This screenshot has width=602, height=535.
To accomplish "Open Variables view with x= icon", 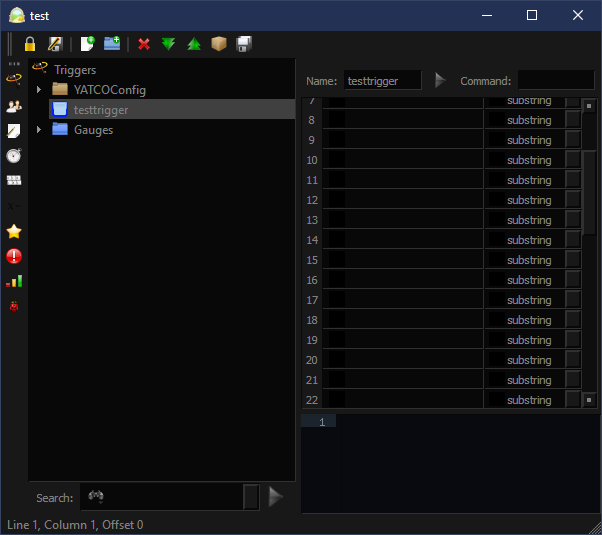I will pyautogui.click(x=14, y=206).
